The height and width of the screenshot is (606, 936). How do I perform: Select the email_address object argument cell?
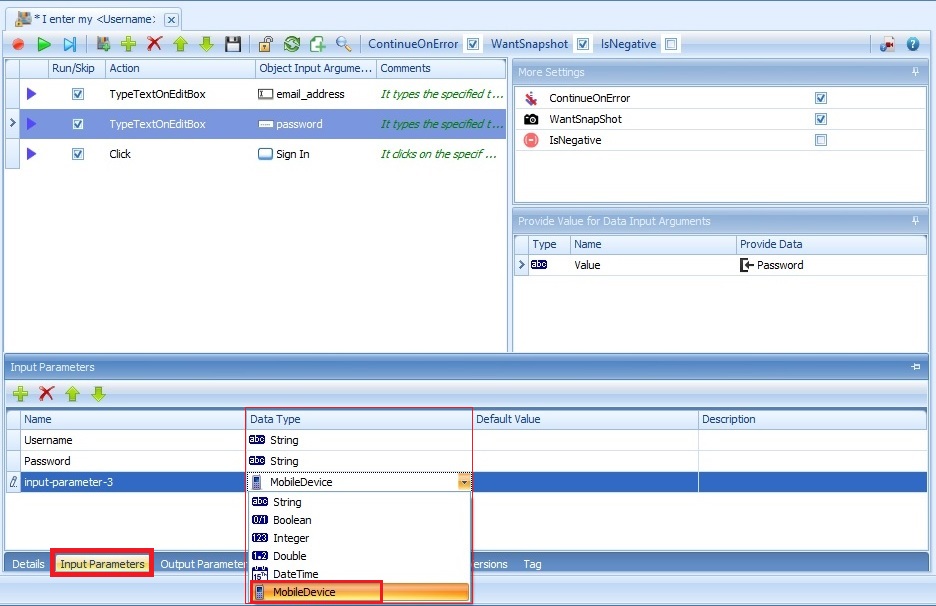[x=316, y=94]
